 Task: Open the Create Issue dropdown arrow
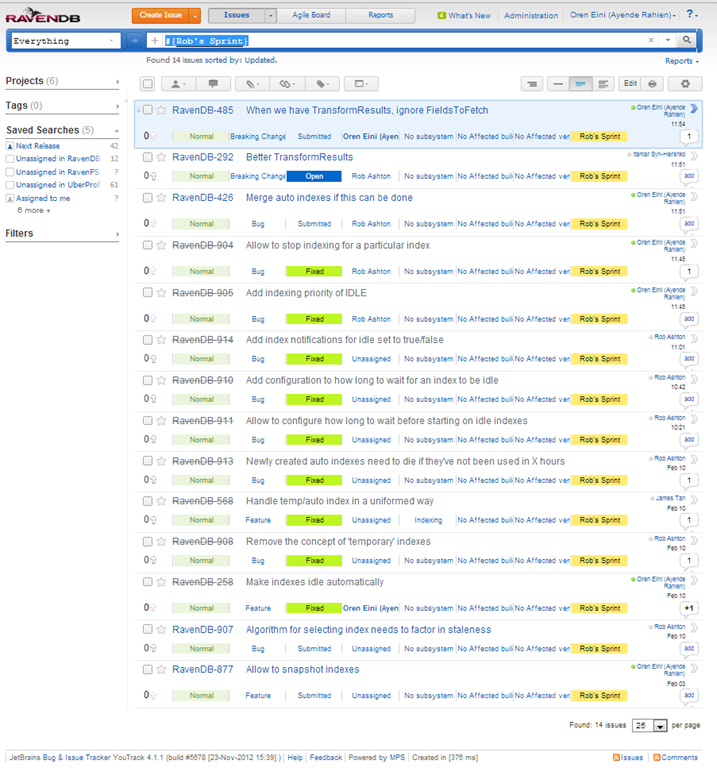click(x=195, y=16)
